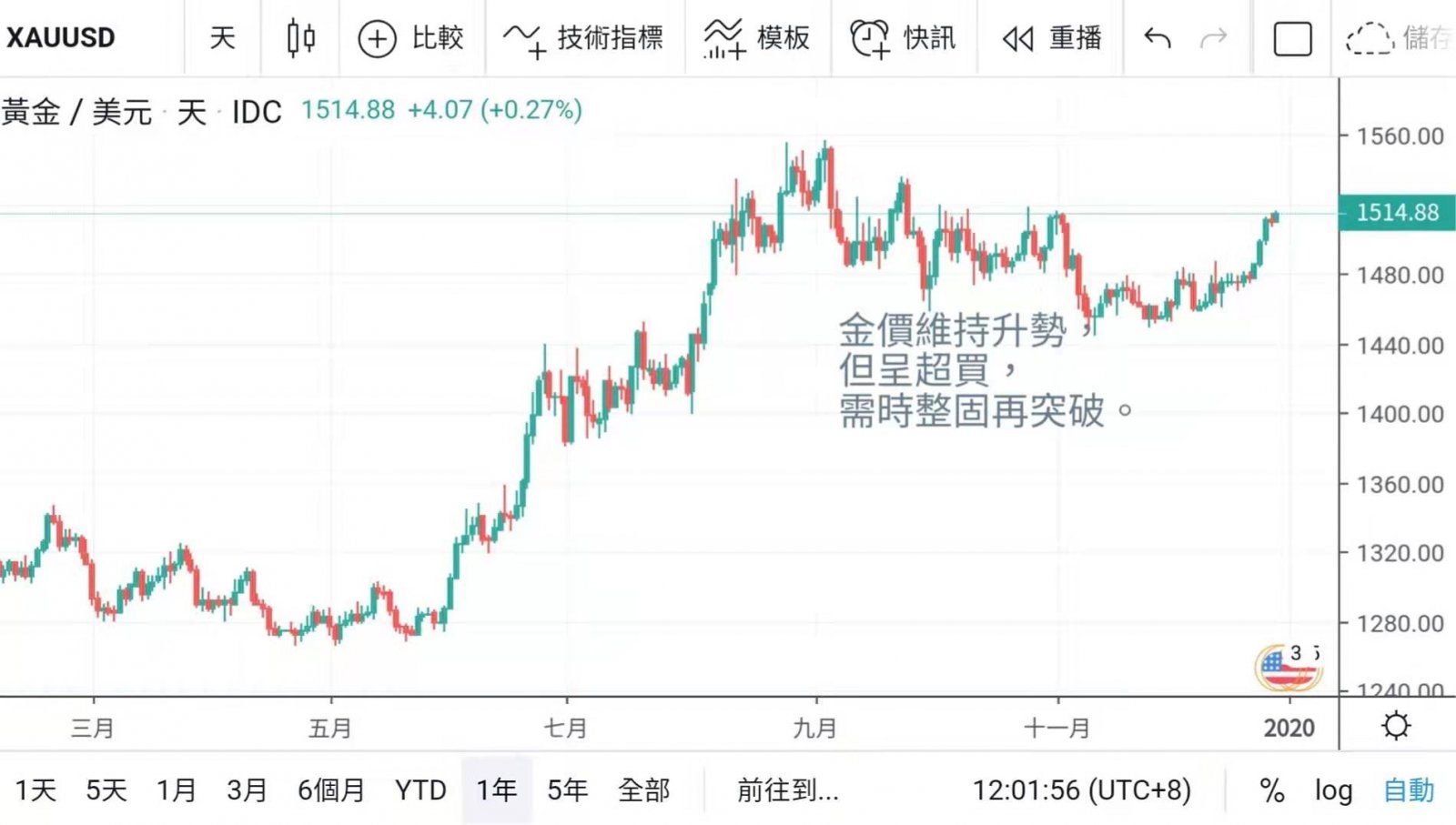Select the YTD date range tab
This screenshot has height=825, width=1456.
pyautogui.click(x=420, y=790)
